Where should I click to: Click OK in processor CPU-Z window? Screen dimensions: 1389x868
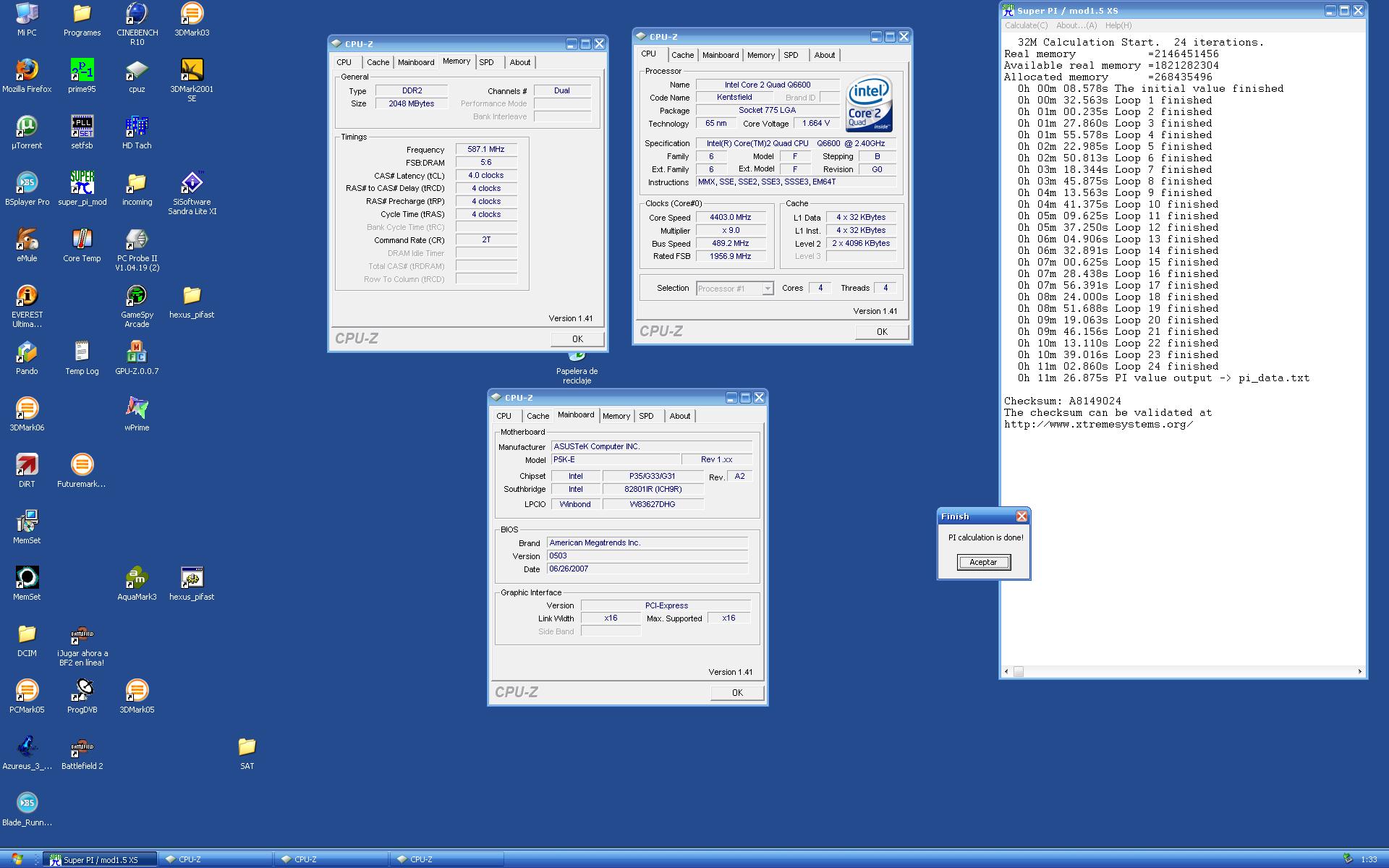pos(882,331)
